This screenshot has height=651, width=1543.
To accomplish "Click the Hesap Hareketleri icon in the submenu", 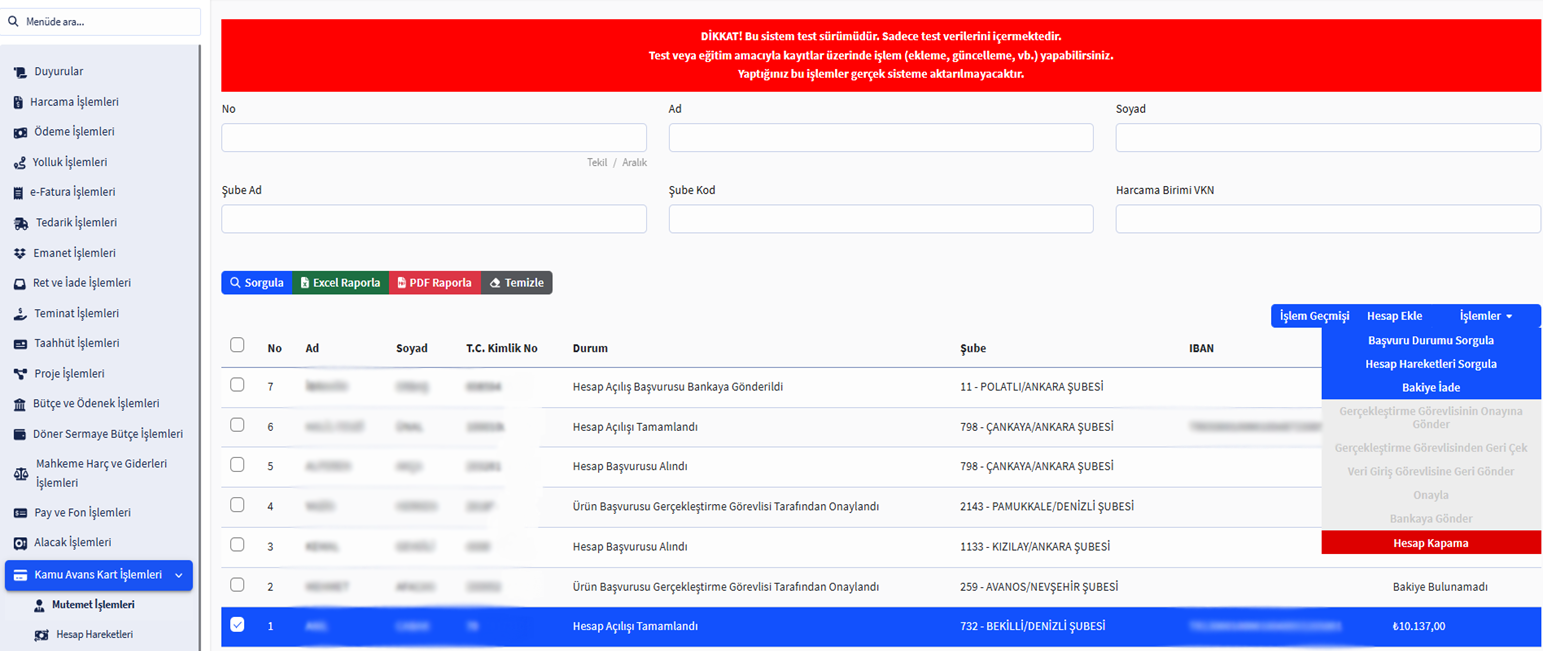I will (x=41, y=635).
